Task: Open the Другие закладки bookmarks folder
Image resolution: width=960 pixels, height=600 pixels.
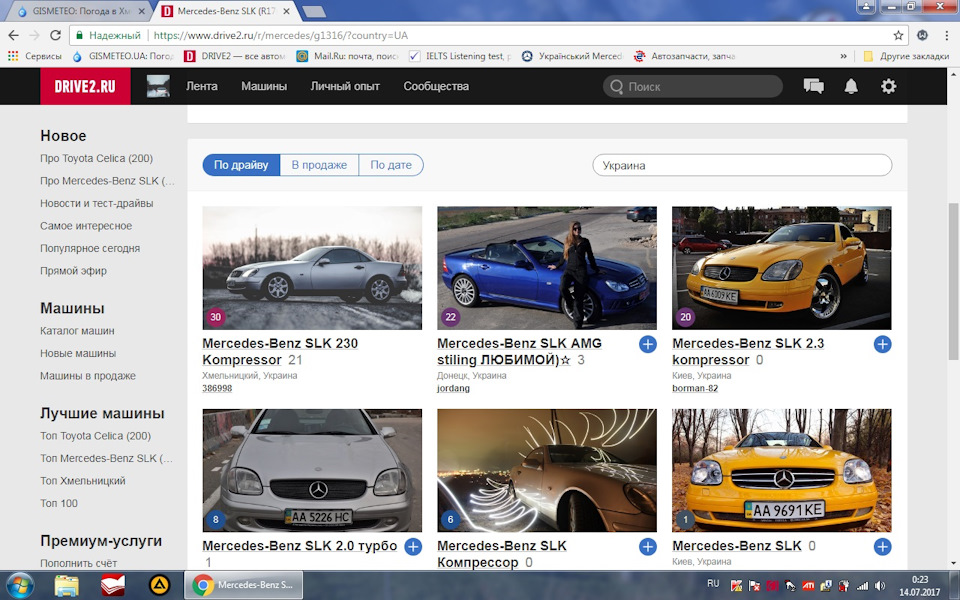Action: pos(906,56)
